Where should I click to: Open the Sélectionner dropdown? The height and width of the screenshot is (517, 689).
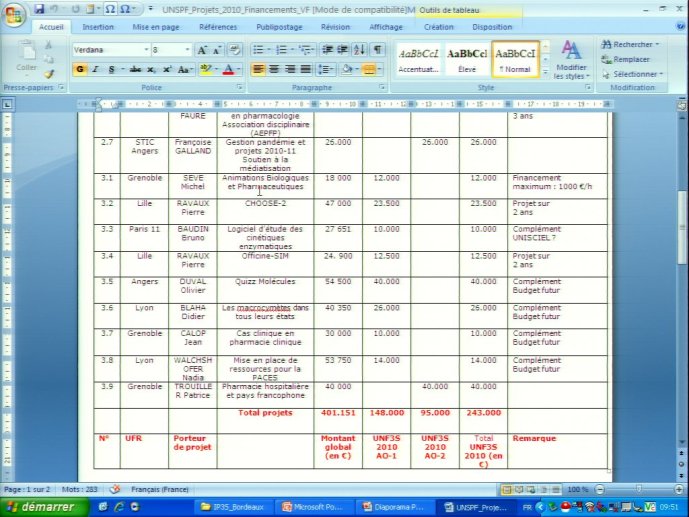[x=632, y=74]
